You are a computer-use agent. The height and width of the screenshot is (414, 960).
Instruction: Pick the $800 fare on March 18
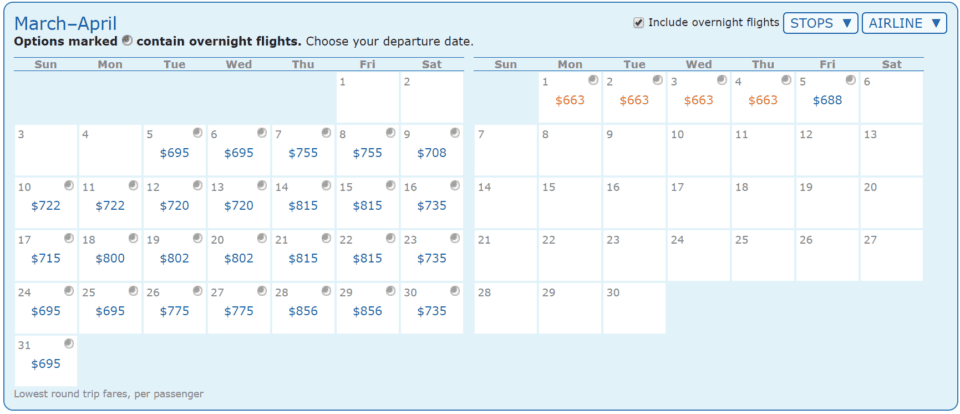(110, 258)
